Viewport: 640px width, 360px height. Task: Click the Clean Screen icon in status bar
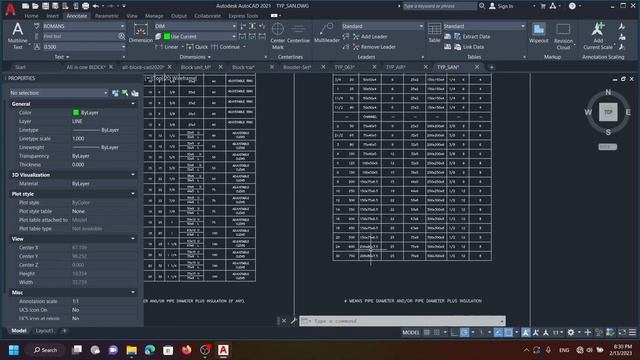coord(622,333)
